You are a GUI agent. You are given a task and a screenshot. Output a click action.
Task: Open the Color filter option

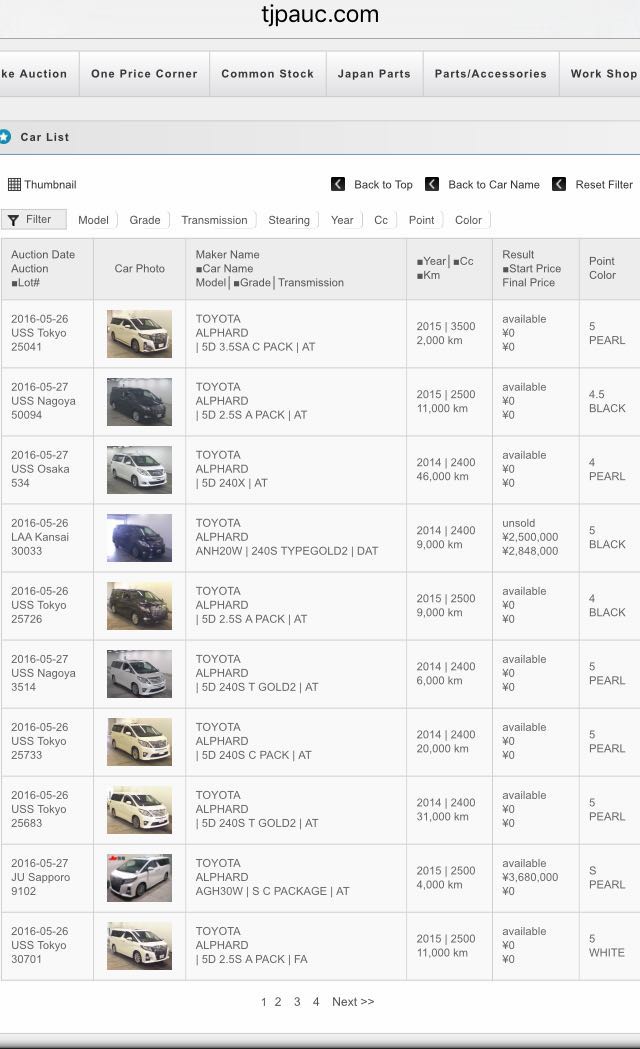tap(468, 220)
